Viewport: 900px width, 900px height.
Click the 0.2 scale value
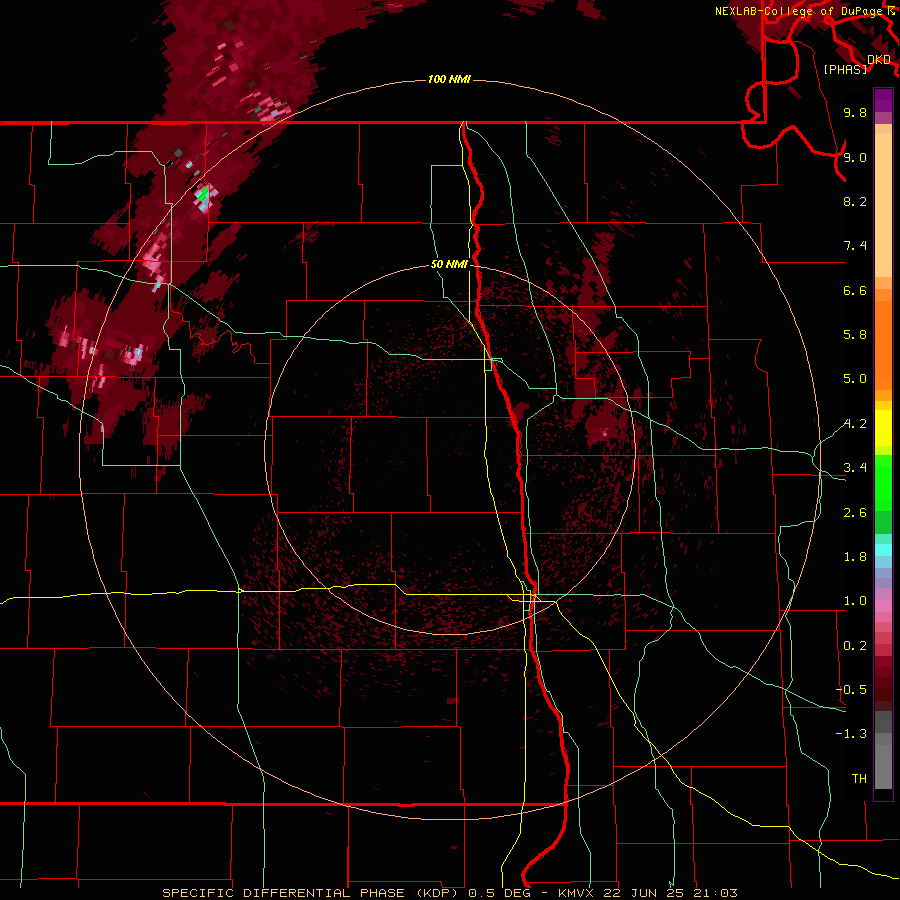[x=855, y=646]
